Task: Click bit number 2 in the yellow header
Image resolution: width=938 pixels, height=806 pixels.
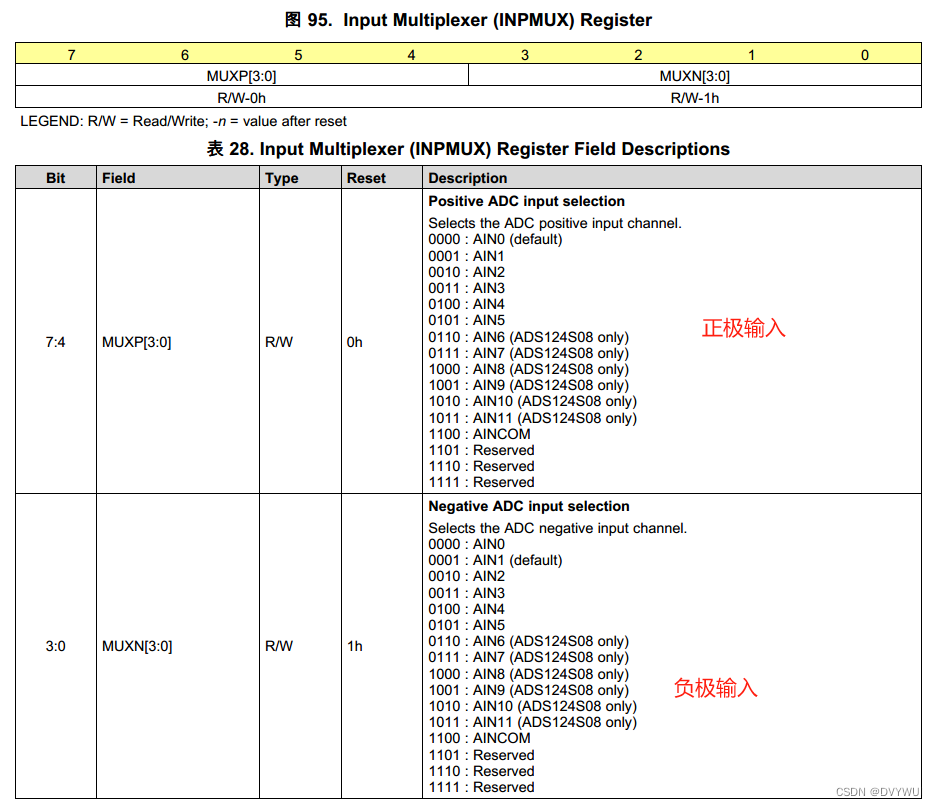Action: (x=638, y=55)
